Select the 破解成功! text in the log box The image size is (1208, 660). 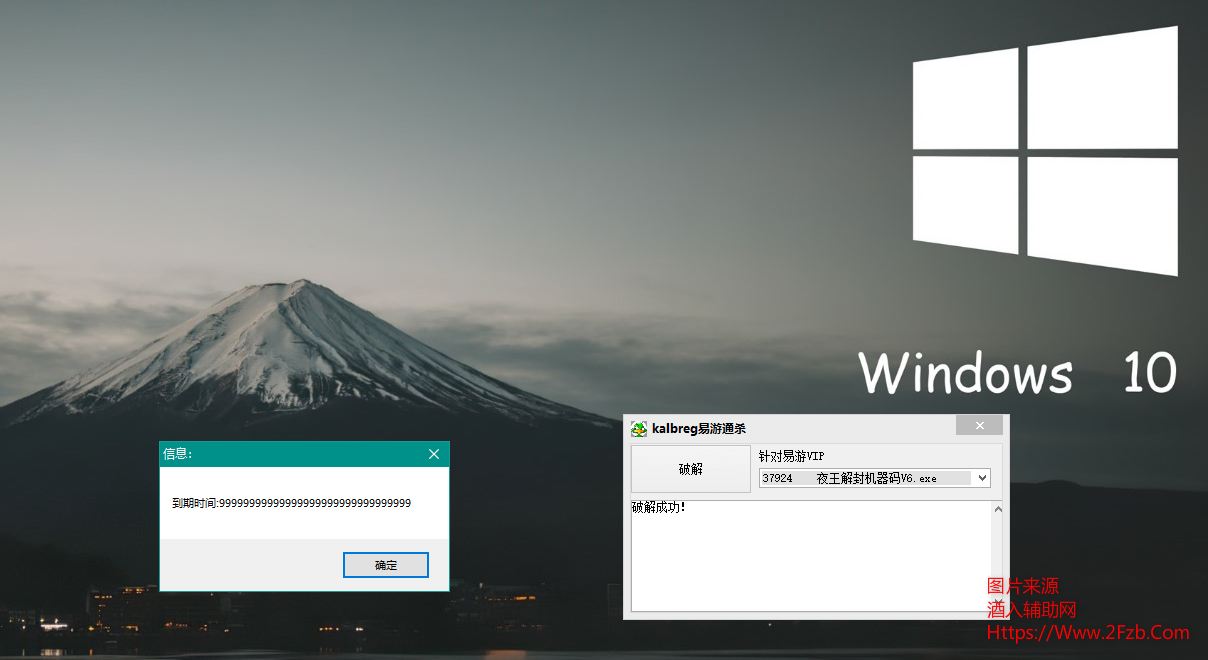pos(659,508)
